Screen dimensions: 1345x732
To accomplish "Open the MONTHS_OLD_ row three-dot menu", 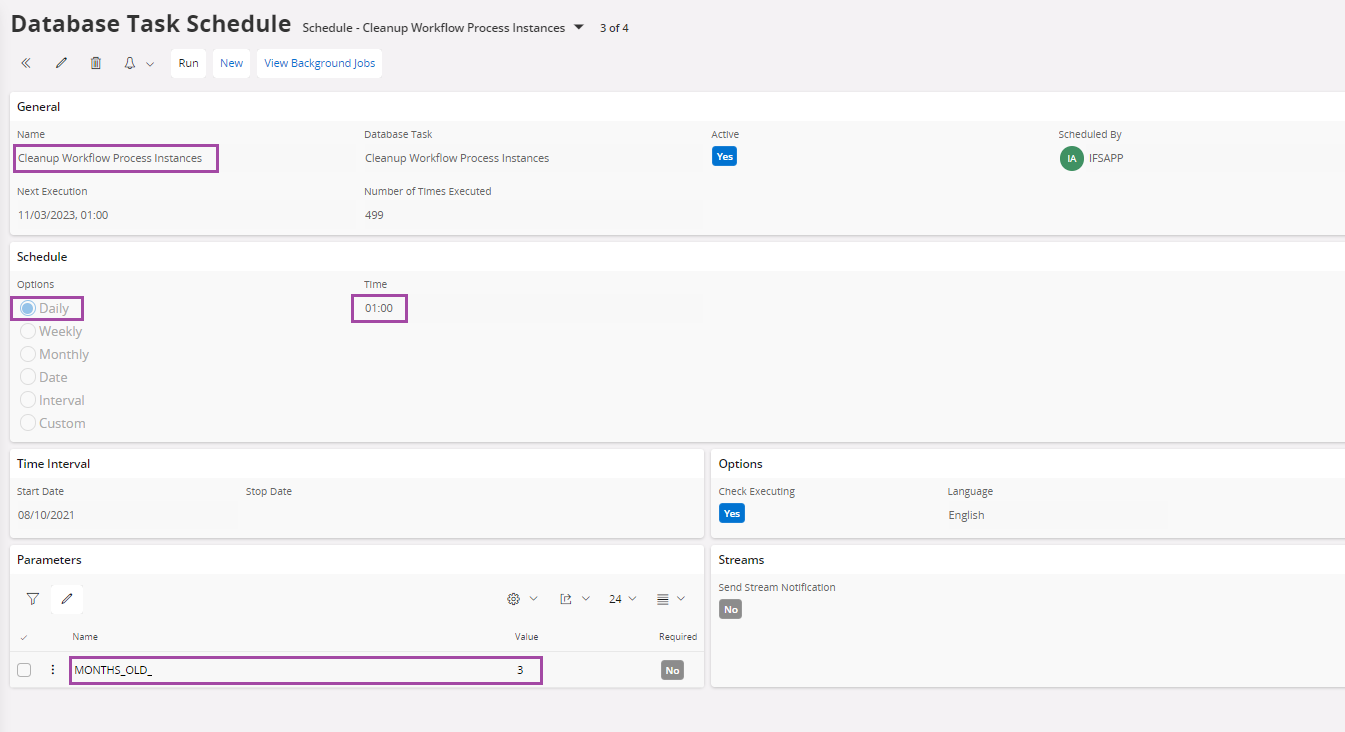I will coord(53,670).
